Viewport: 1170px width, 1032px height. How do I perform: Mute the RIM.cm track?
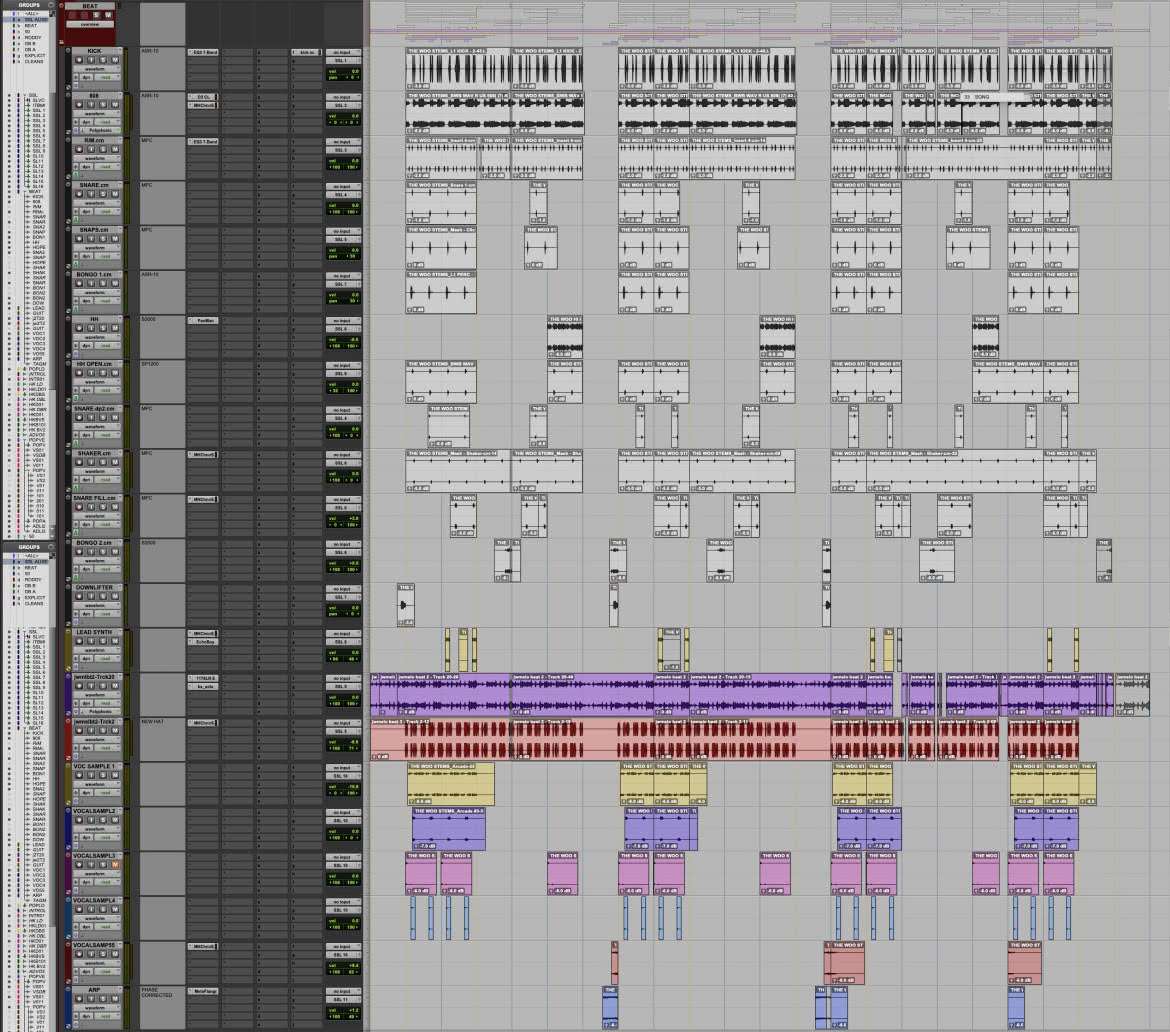click(x=115, y=149)
